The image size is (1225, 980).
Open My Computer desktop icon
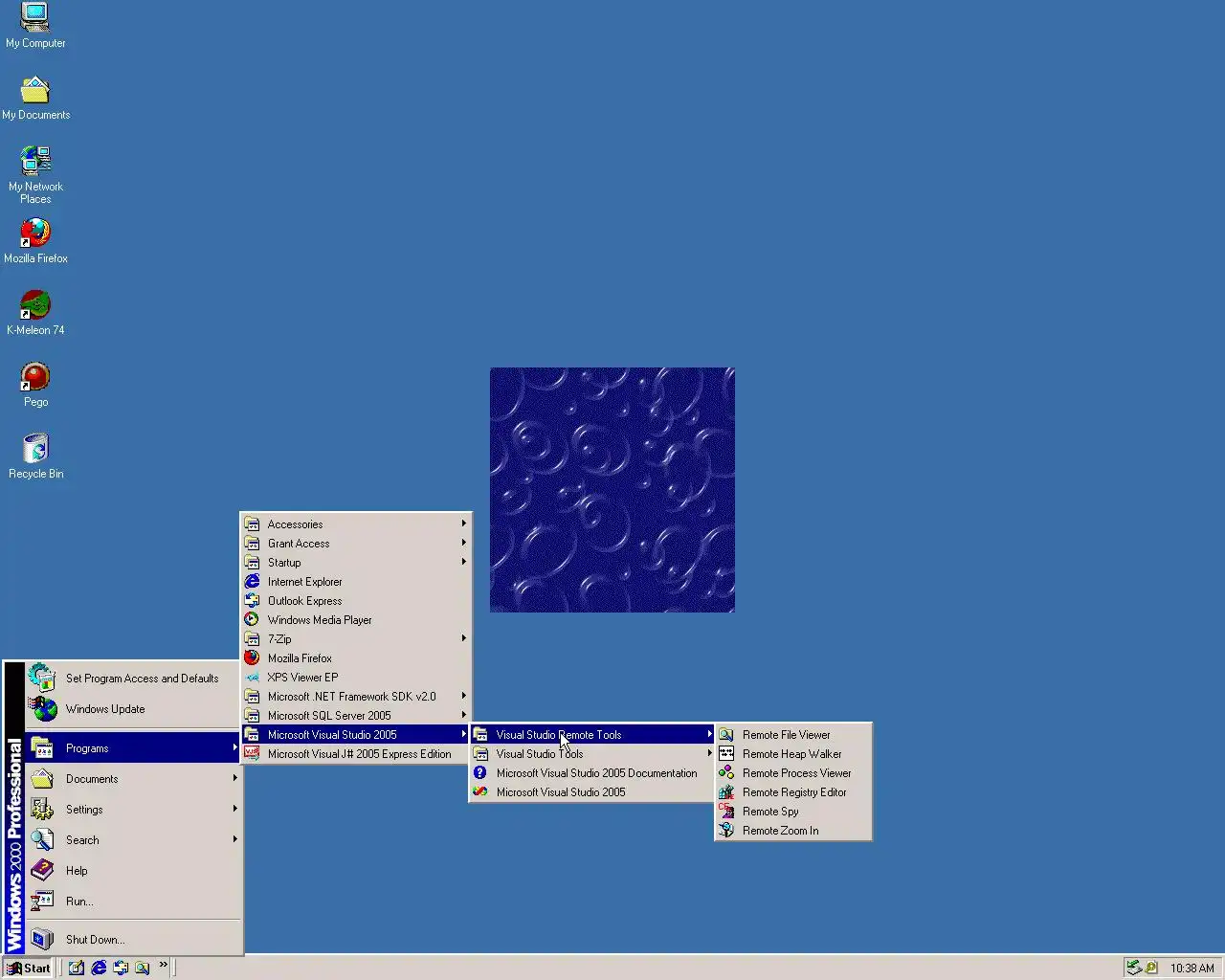pyautogui.click(x=35, y=25)
